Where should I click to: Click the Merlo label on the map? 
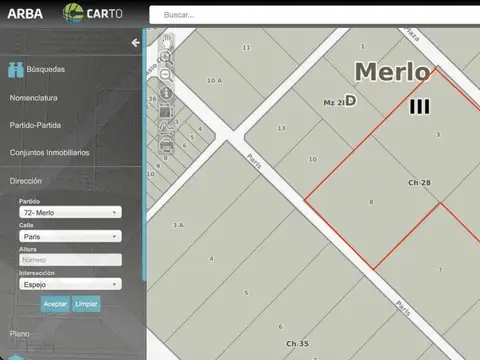tap(393, 72)
